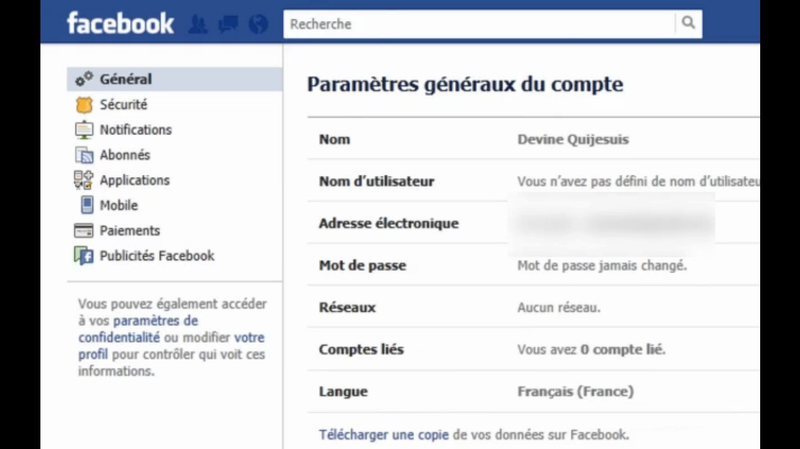Click the friend requests icon in header

[x=198, y=24]
